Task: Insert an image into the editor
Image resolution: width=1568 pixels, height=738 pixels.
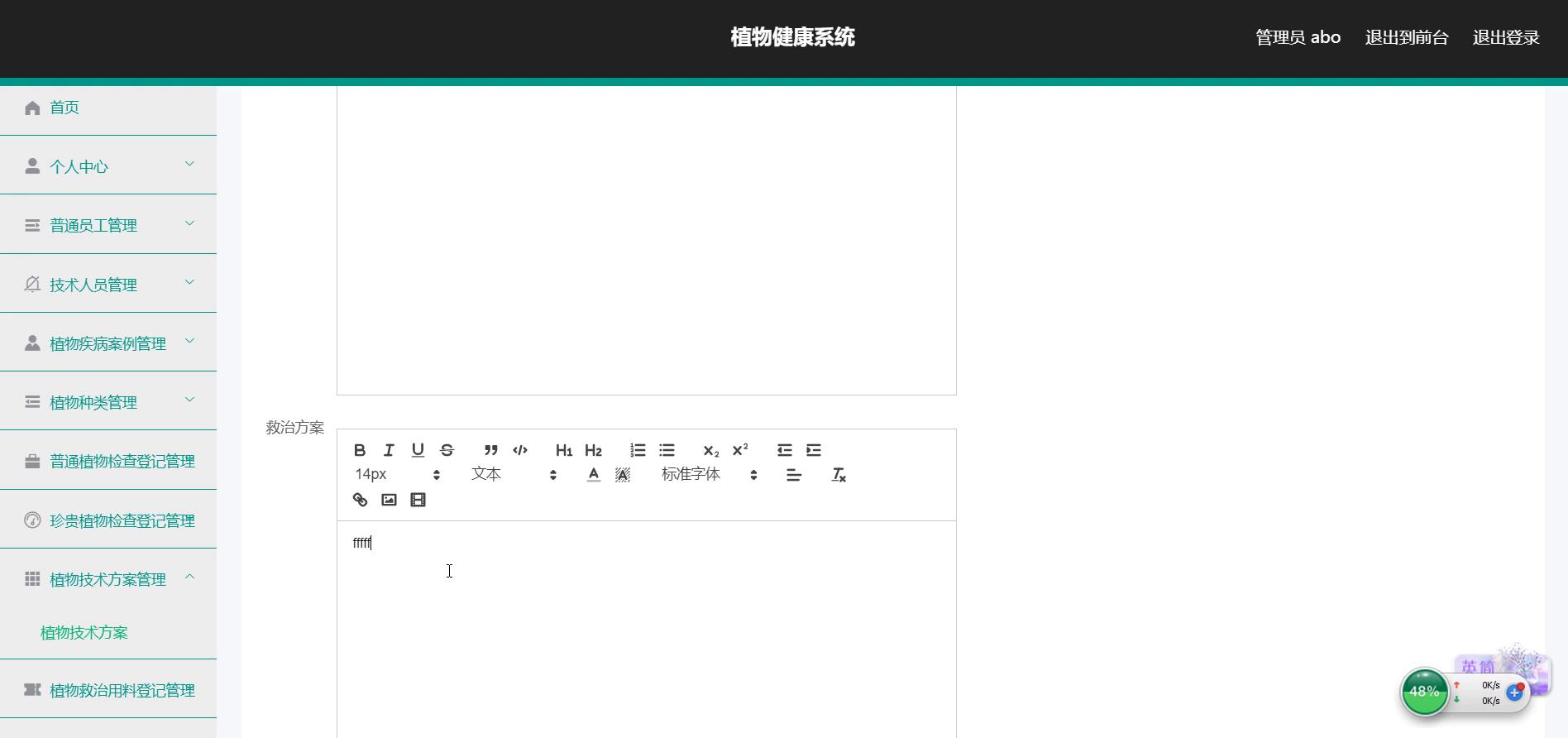Action: (x=389, y=500)
